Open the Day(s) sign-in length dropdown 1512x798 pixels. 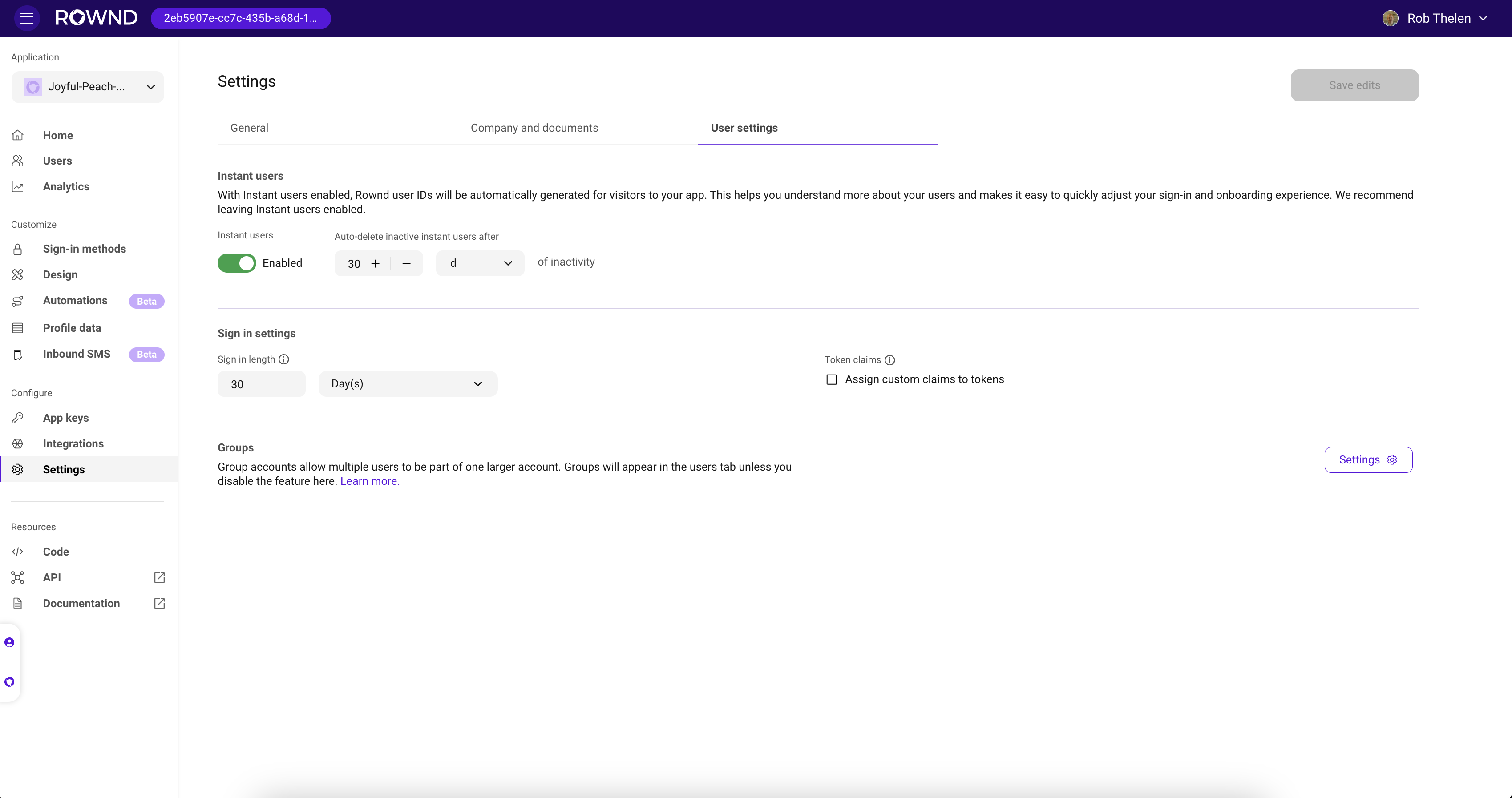tap(407, 384)
